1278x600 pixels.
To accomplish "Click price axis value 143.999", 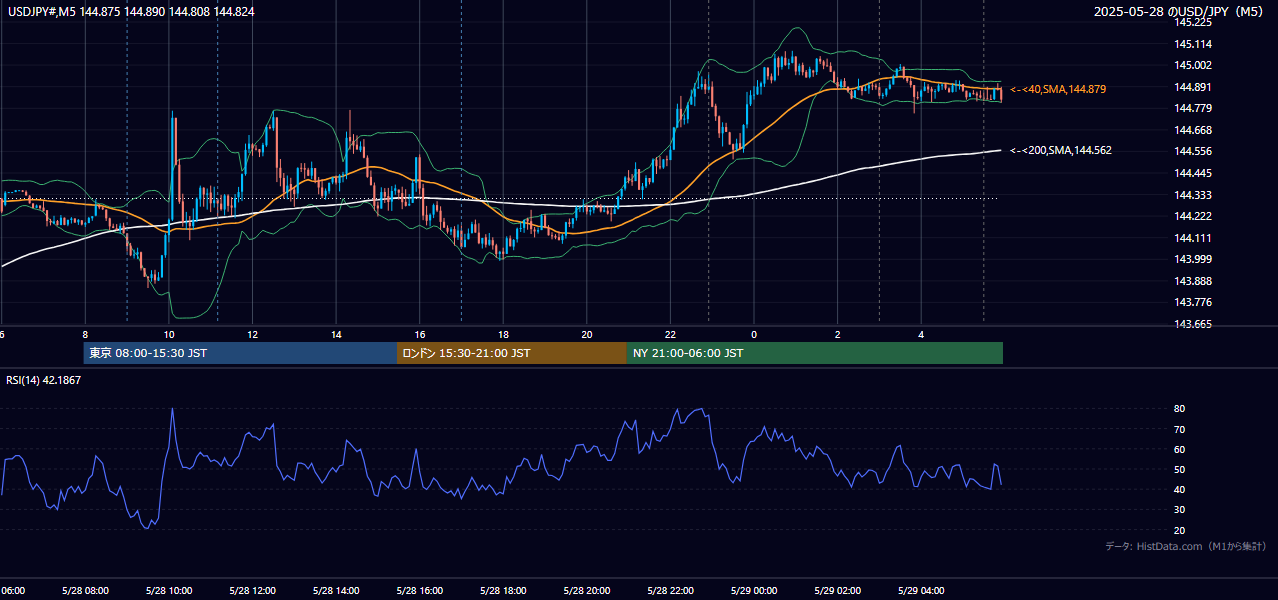I will pyautogui.click(x=1193, y=259).
